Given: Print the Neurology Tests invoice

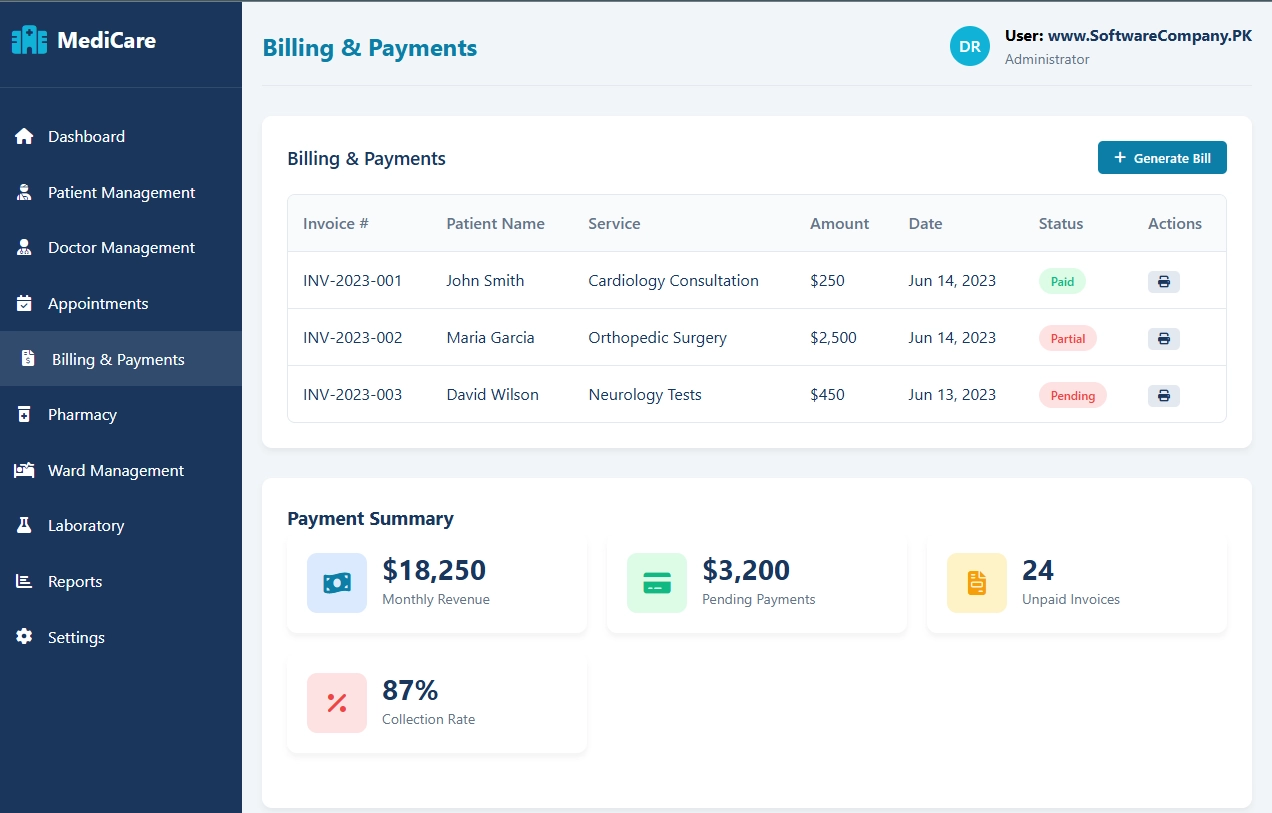Looking at the screenshot, I should (1163, 395).
